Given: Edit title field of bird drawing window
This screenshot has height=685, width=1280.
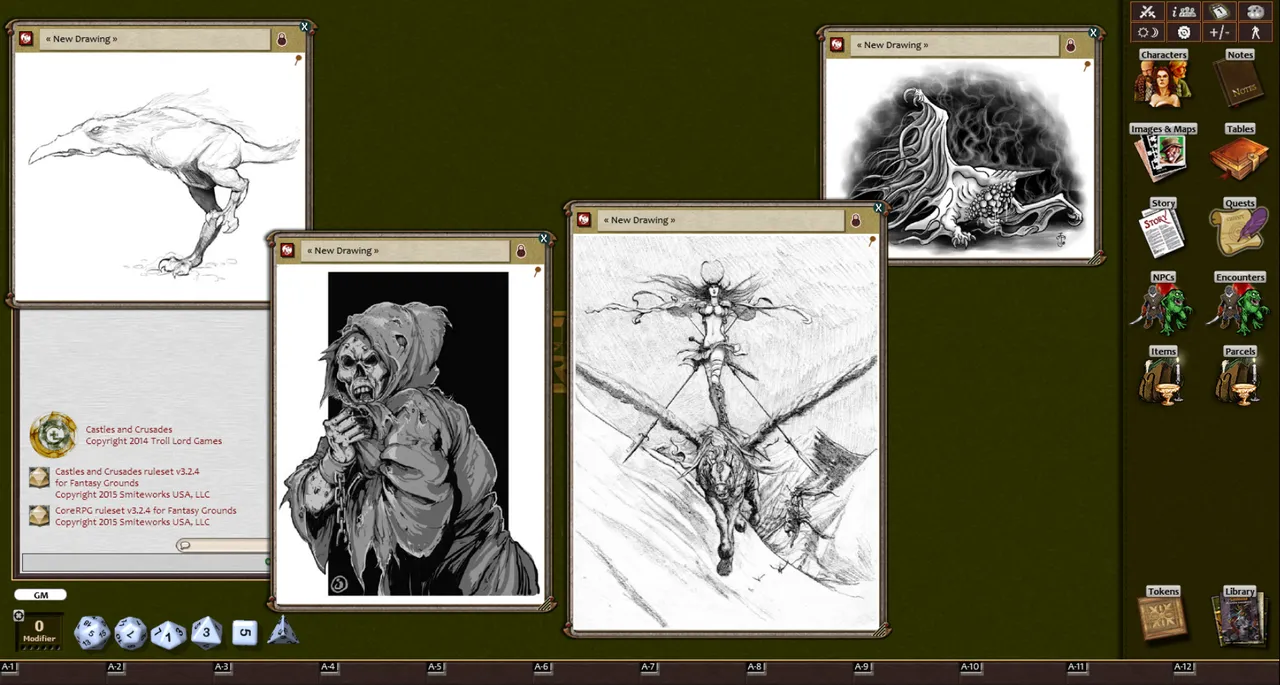Looking at the screenshot, I should (155, 39).
